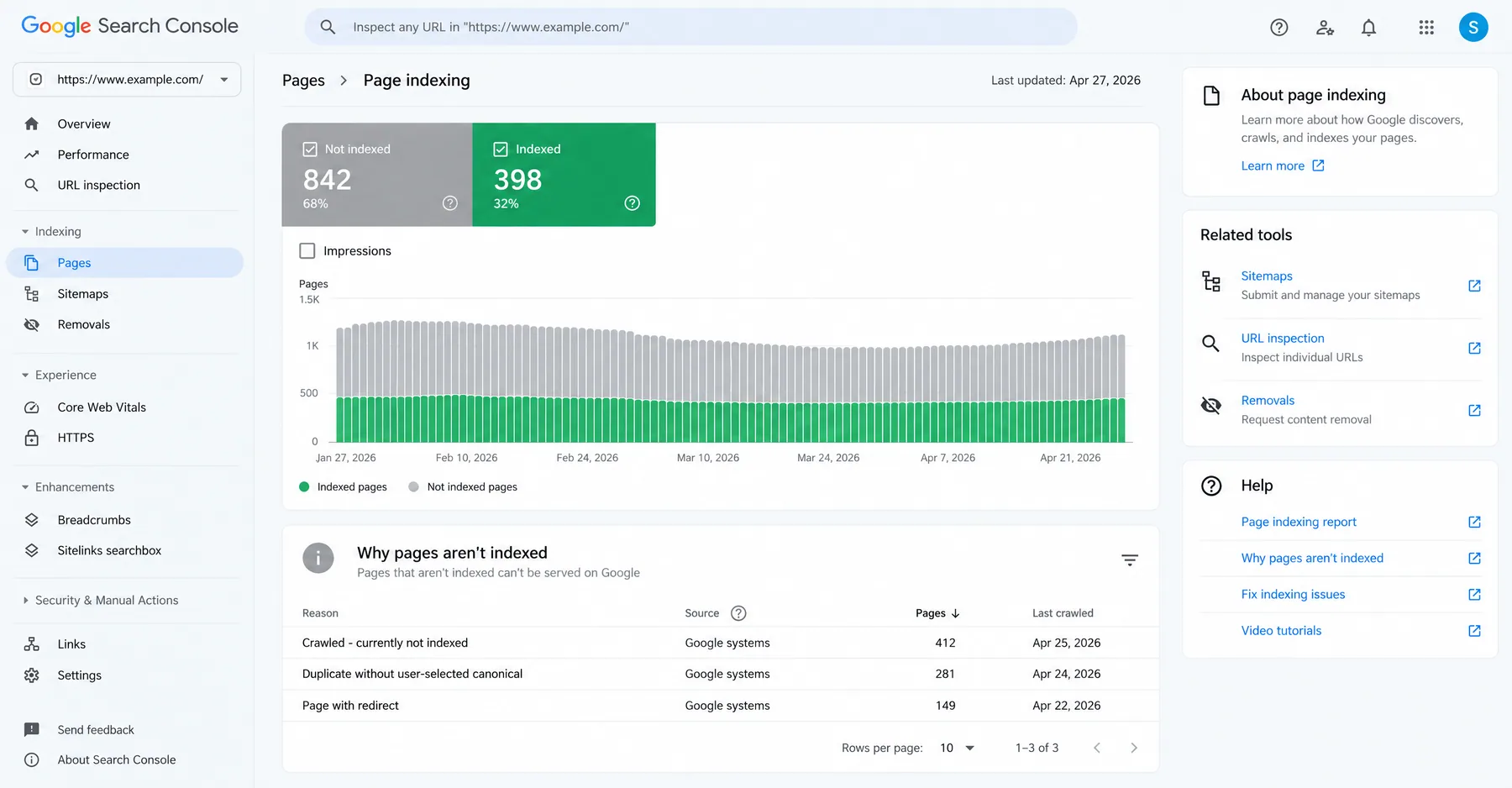This screenshot has height=788, width=1512.
Task: Open Crawled - currently not indexed row
Action: (x=720, y=643)
